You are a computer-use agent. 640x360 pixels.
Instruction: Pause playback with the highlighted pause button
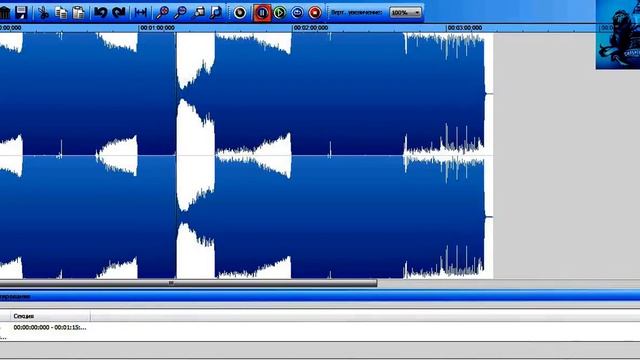(262, 13)
